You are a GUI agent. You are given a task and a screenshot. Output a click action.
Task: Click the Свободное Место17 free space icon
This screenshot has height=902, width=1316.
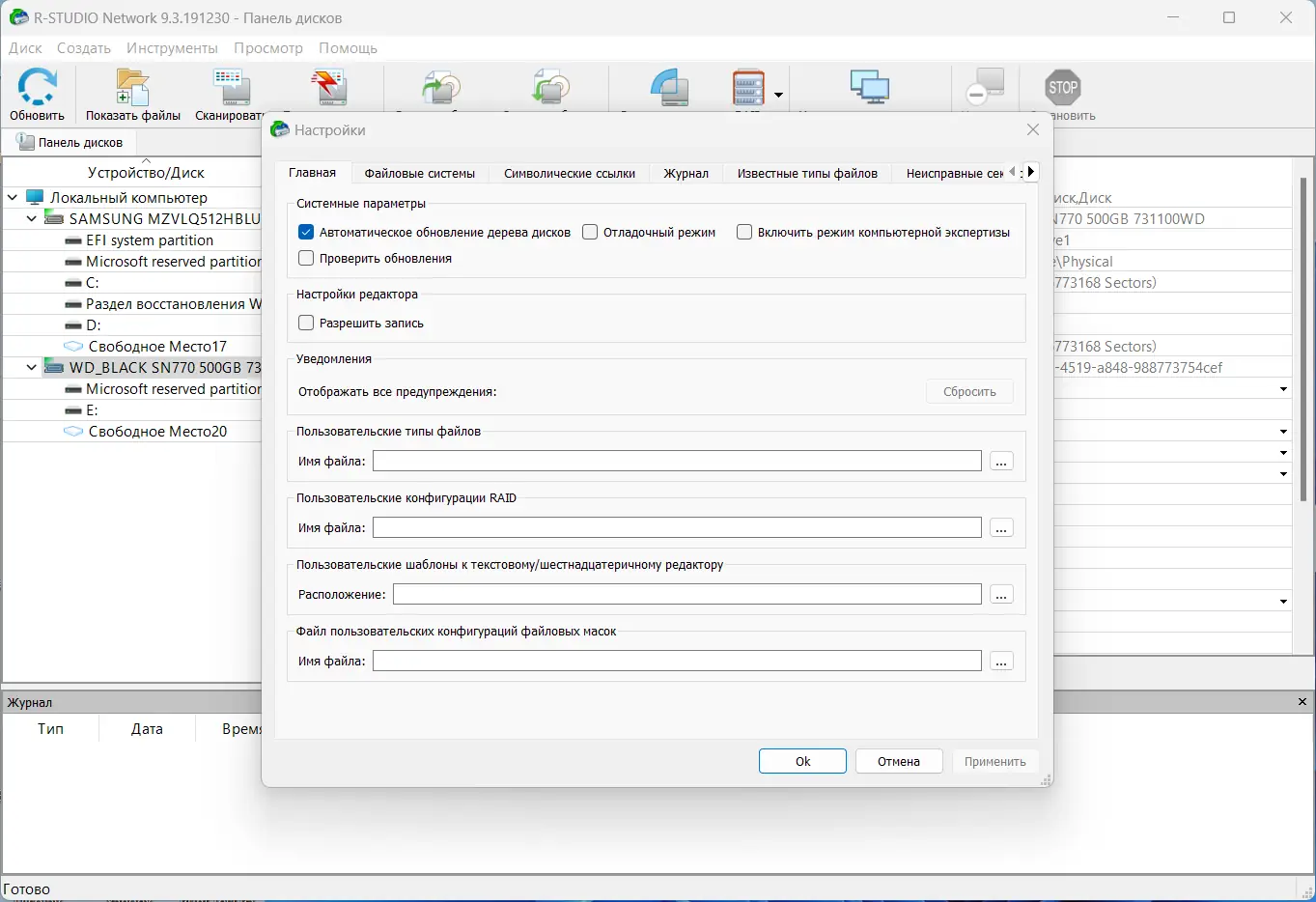[73, 346]
